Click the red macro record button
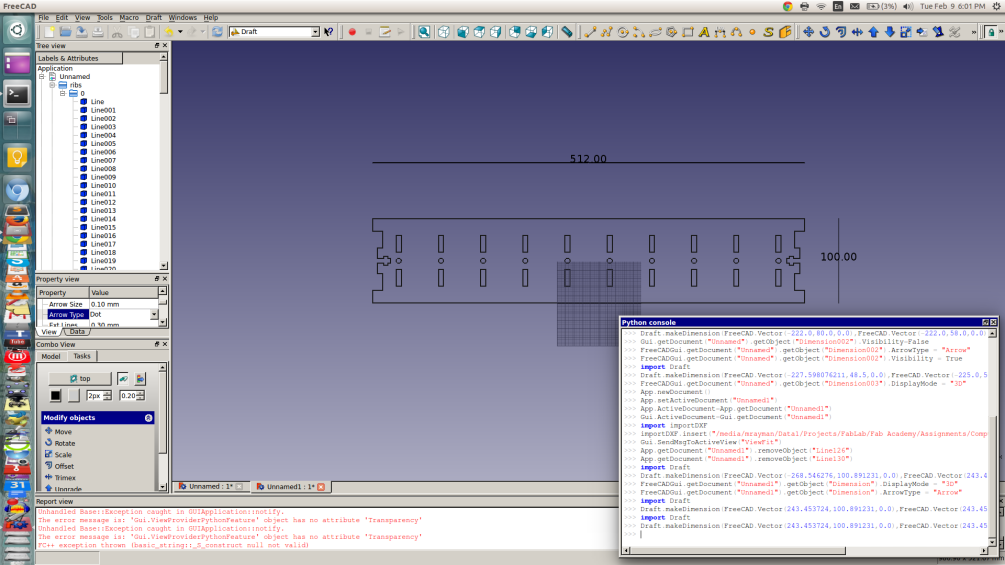1005x565 pixels. [x=352, y=32]
